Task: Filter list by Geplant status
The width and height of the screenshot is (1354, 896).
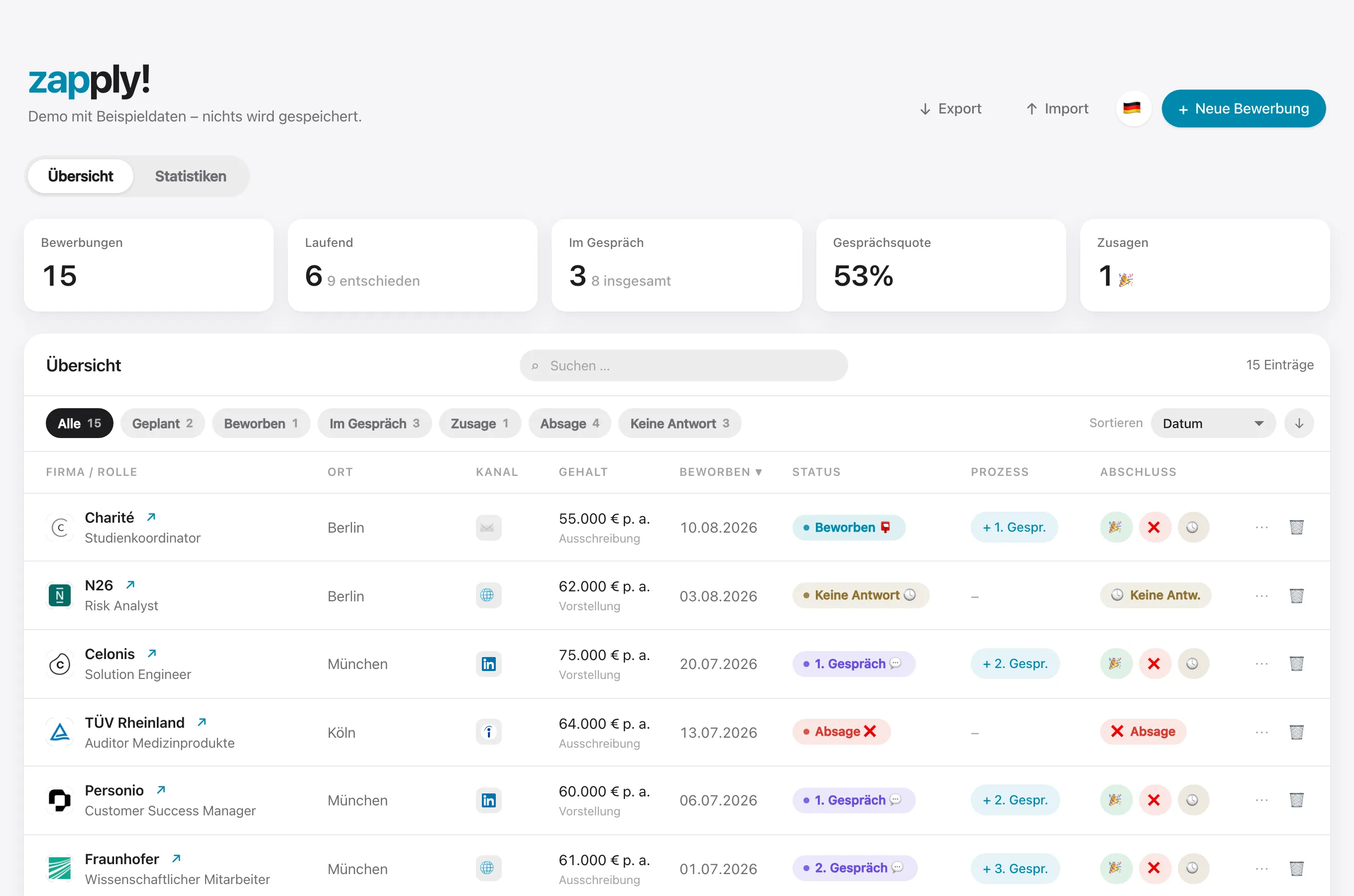Action: click(x=162, y=424)
